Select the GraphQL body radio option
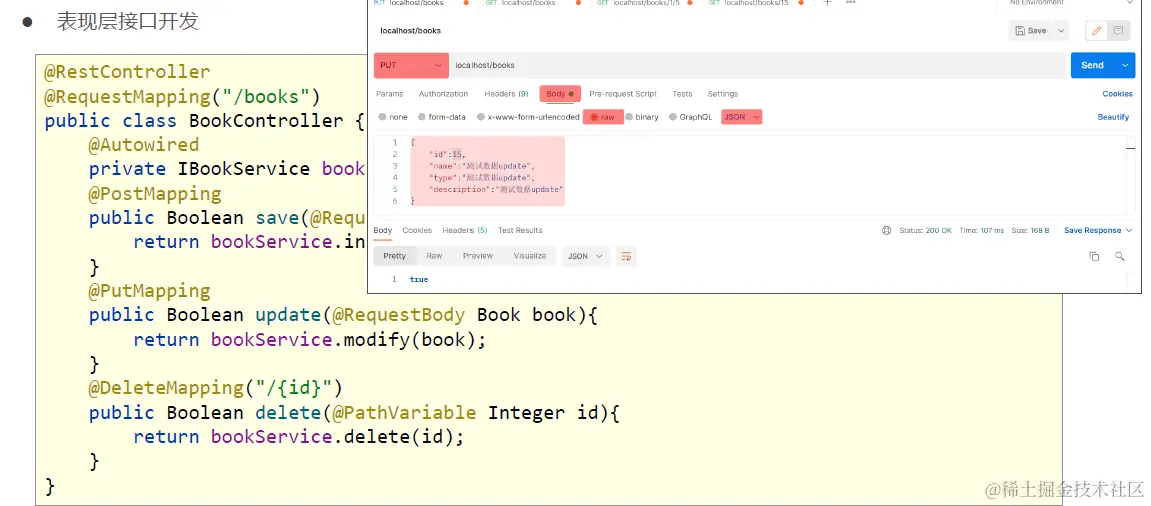 pyautogui.click(x=673, y=117)
